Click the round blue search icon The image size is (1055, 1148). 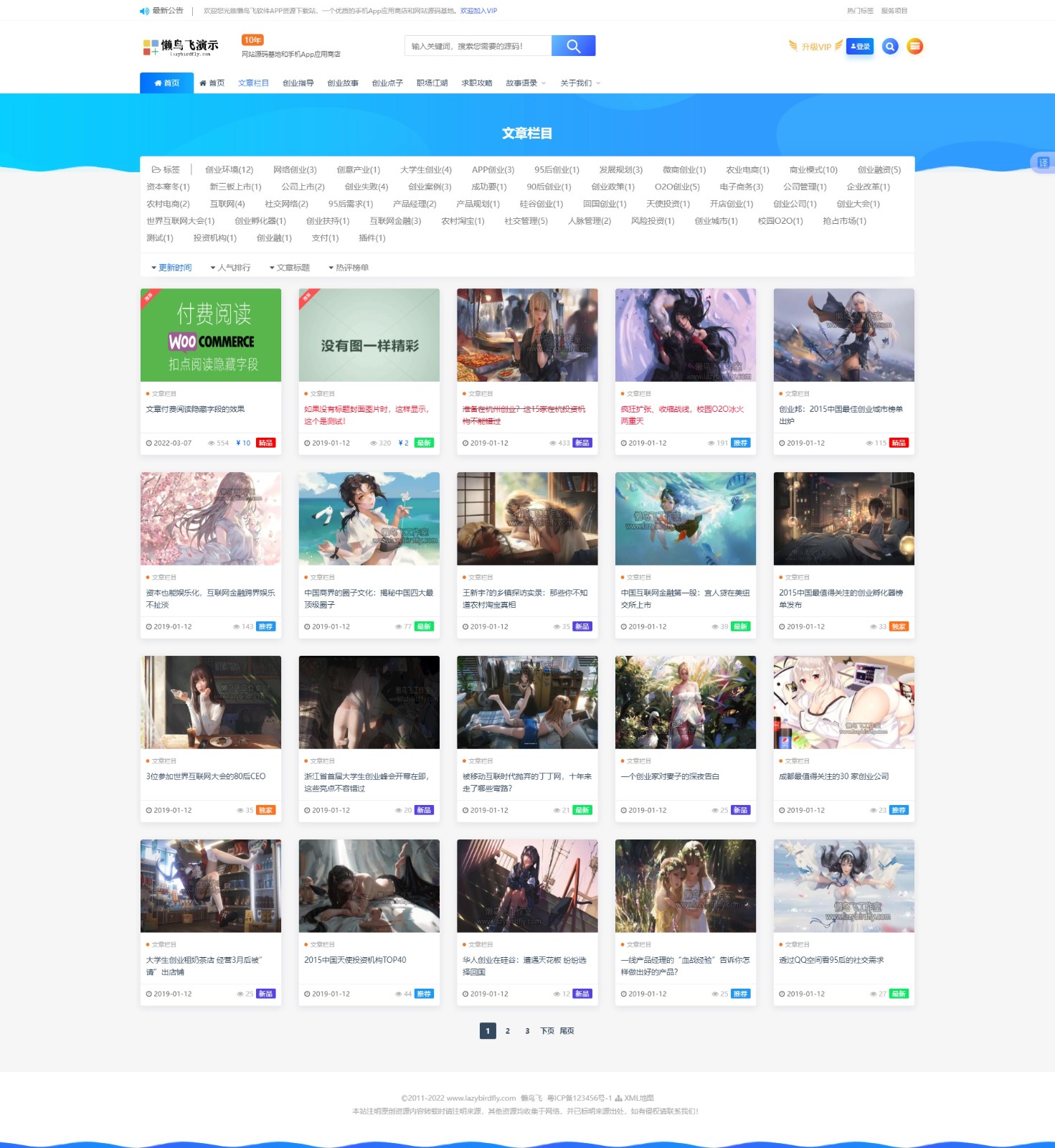coord(890,47)
